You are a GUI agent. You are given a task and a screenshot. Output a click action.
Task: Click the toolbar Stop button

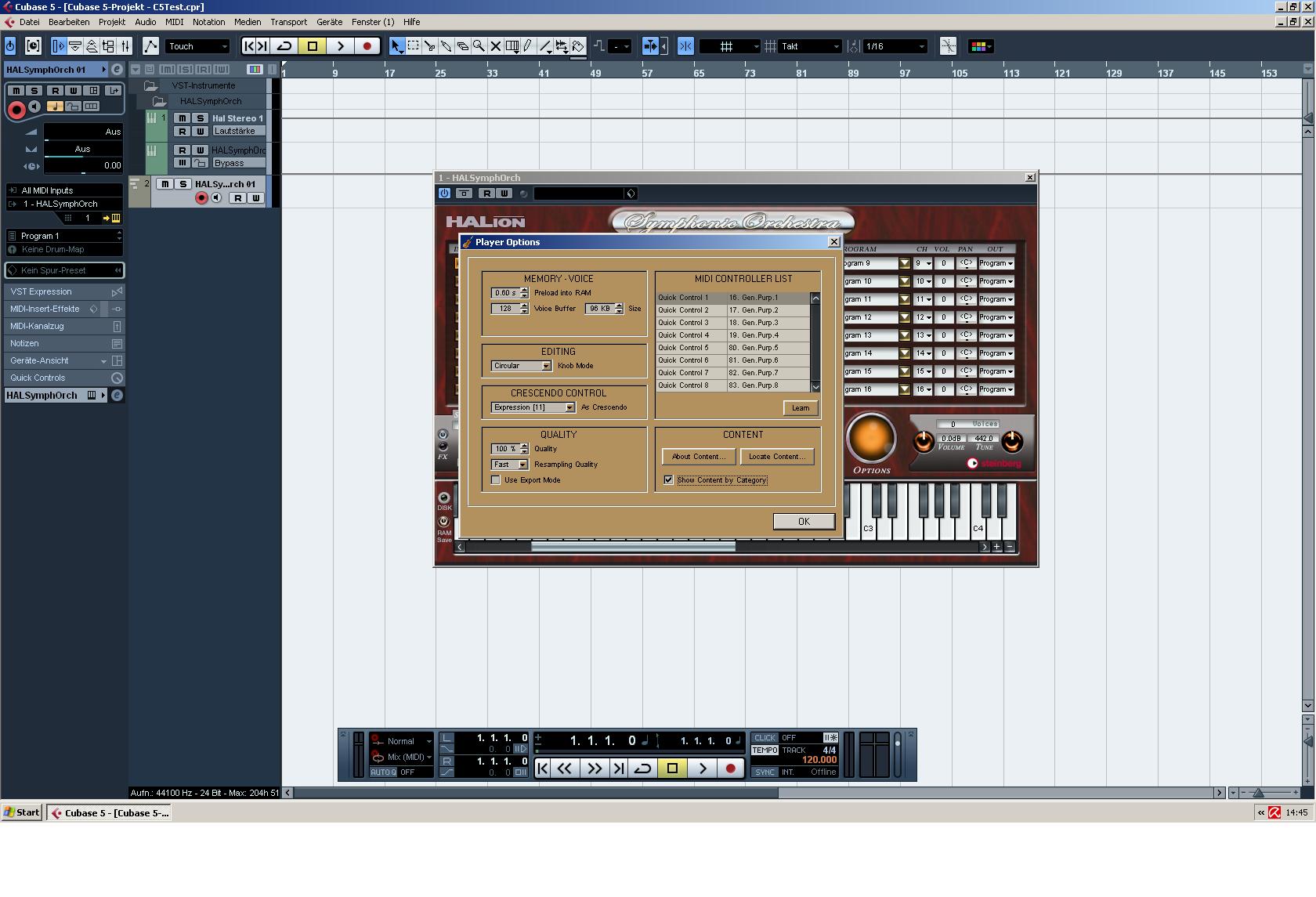[x=313, y=46]
